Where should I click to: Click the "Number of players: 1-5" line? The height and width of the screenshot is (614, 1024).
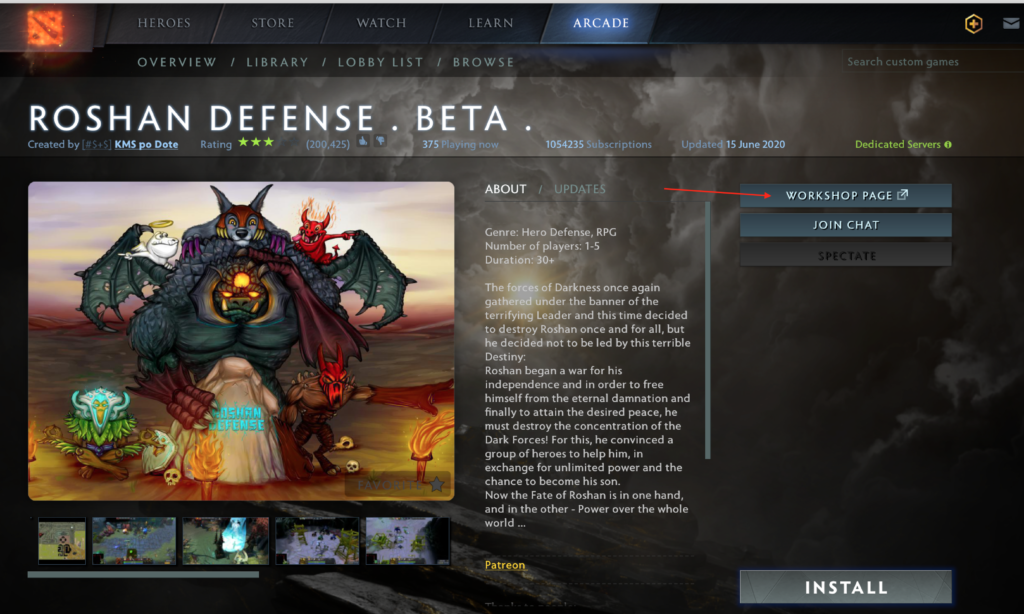click(x=541, y=246)
